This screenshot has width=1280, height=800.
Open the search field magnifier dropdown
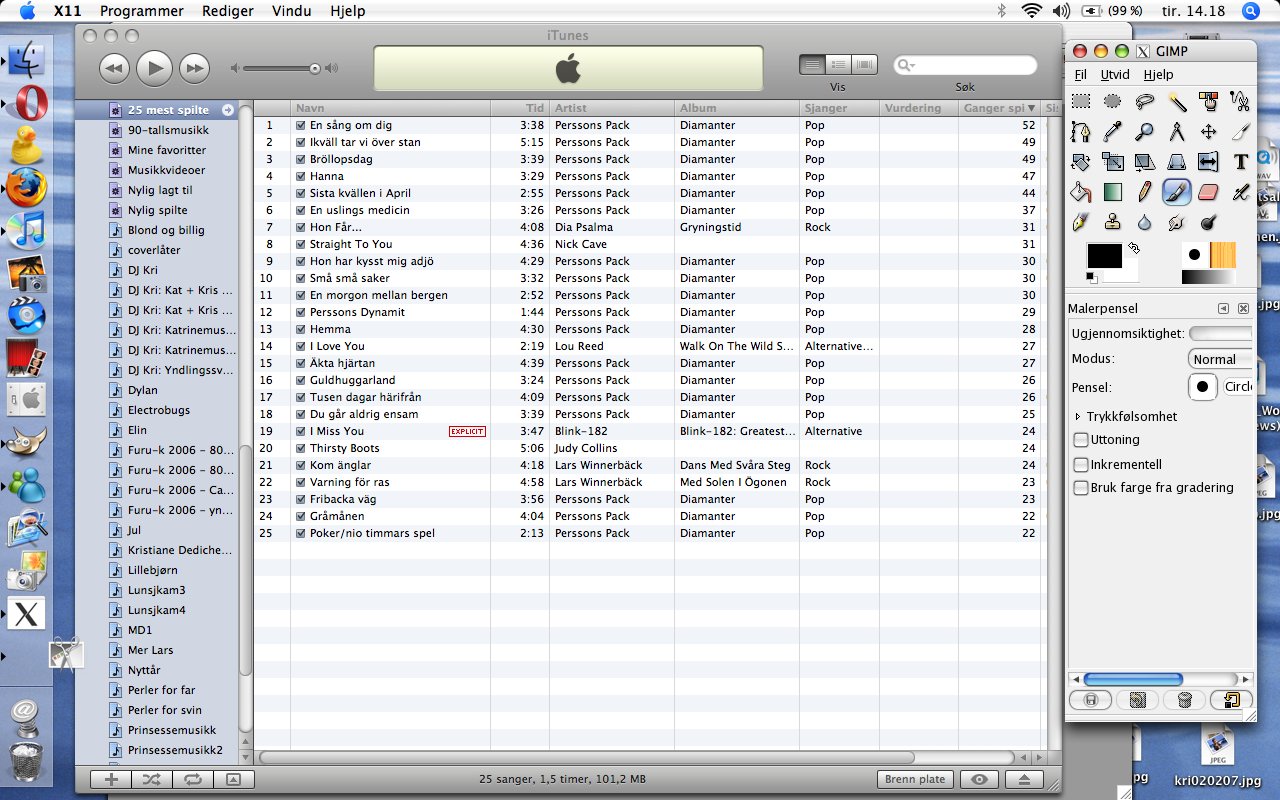[x=907, y=65]
